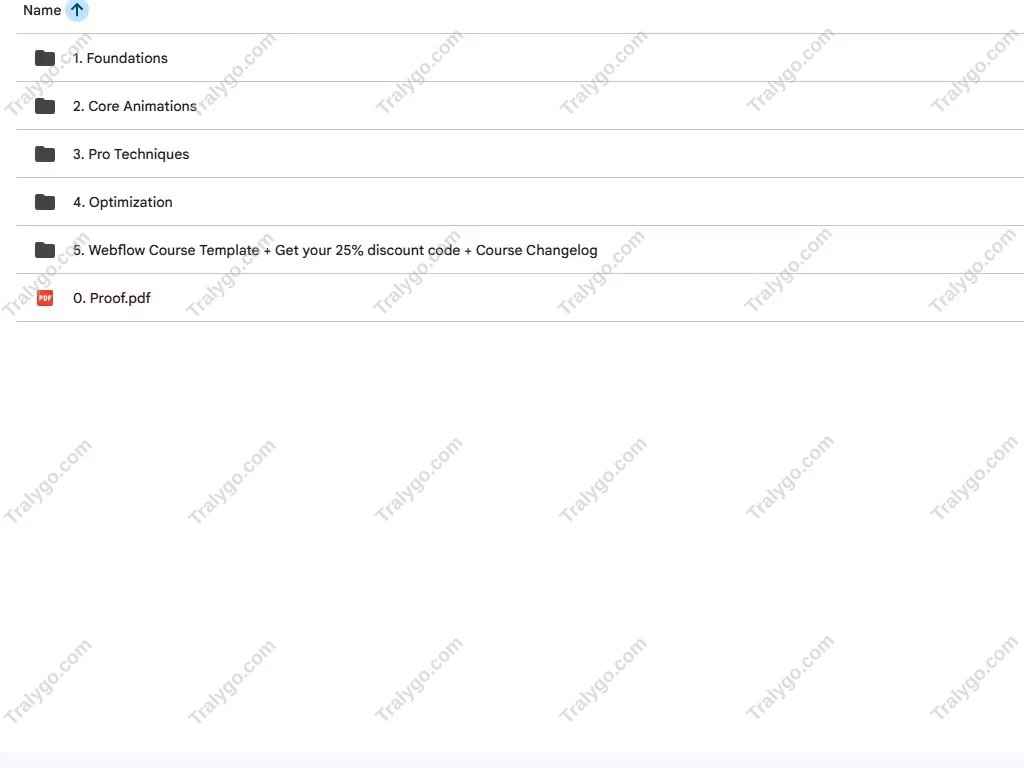The height and width of the screenshot is (768, 1024).
Task: Reverse sort order with the up arrow
Action: (77, 10)
